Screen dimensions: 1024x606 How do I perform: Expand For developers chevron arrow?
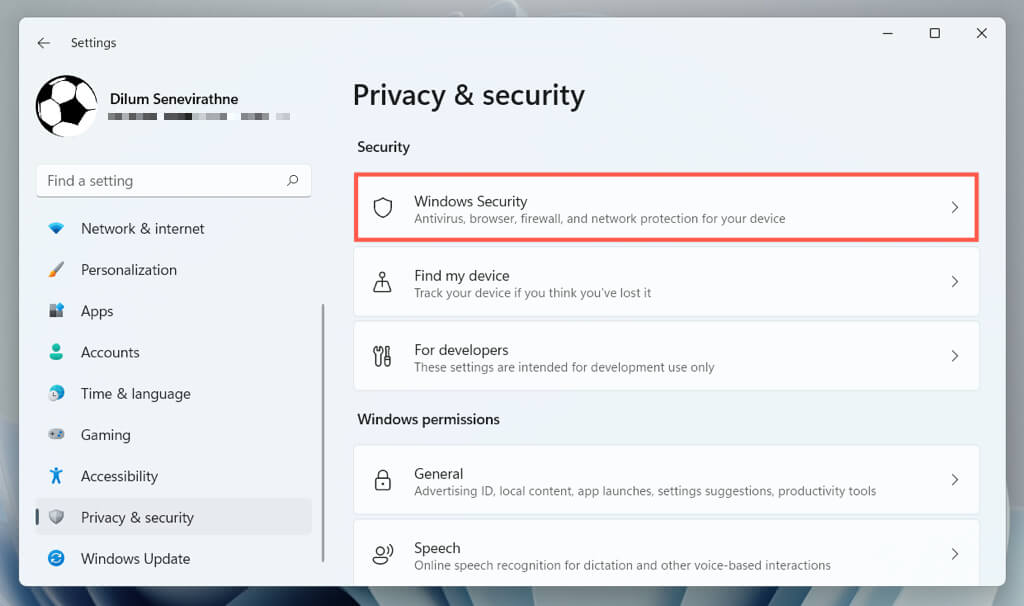tap(954, 356)
